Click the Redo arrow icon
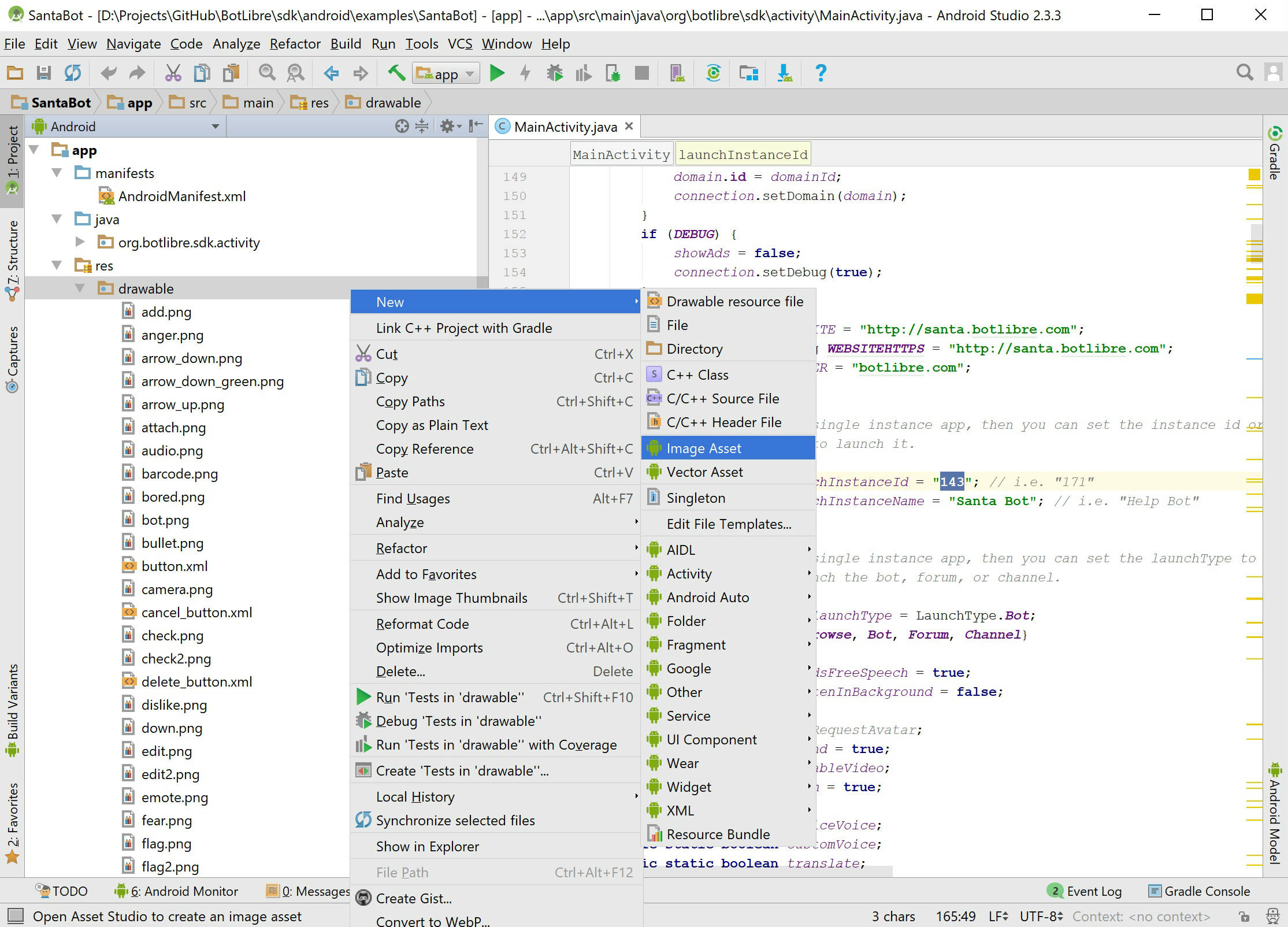This screenshot has width=1288, height=927. coord(137,73)
